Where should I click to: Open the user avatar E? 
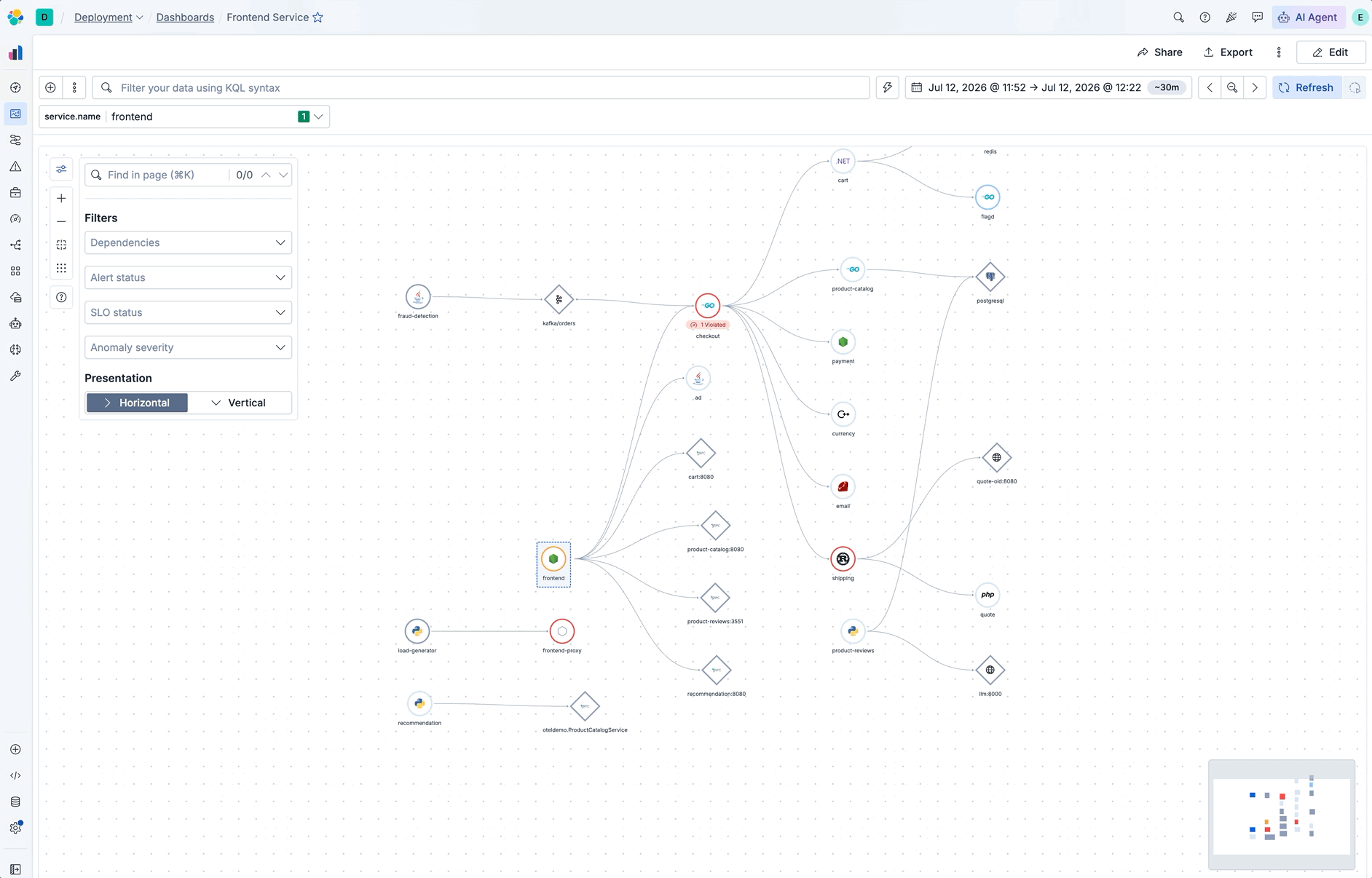click(1360, 17)
